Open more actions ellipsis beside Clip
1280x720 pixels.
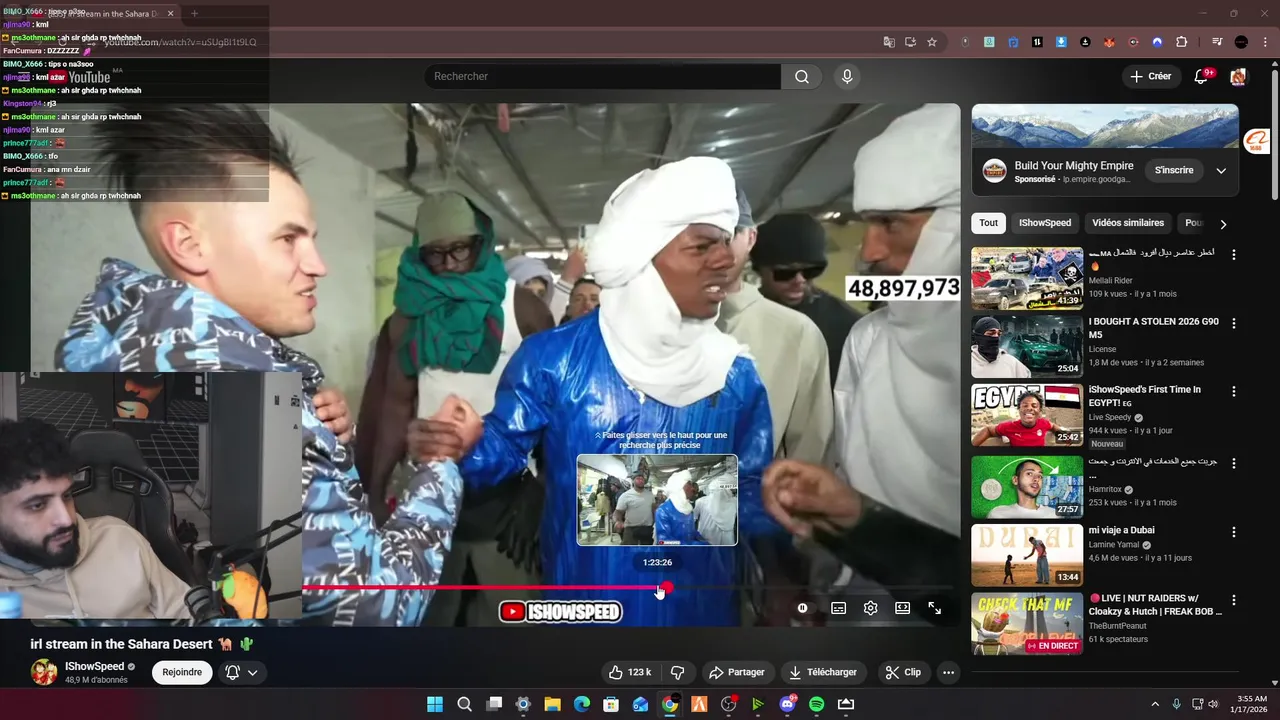[x=948, y=672]
